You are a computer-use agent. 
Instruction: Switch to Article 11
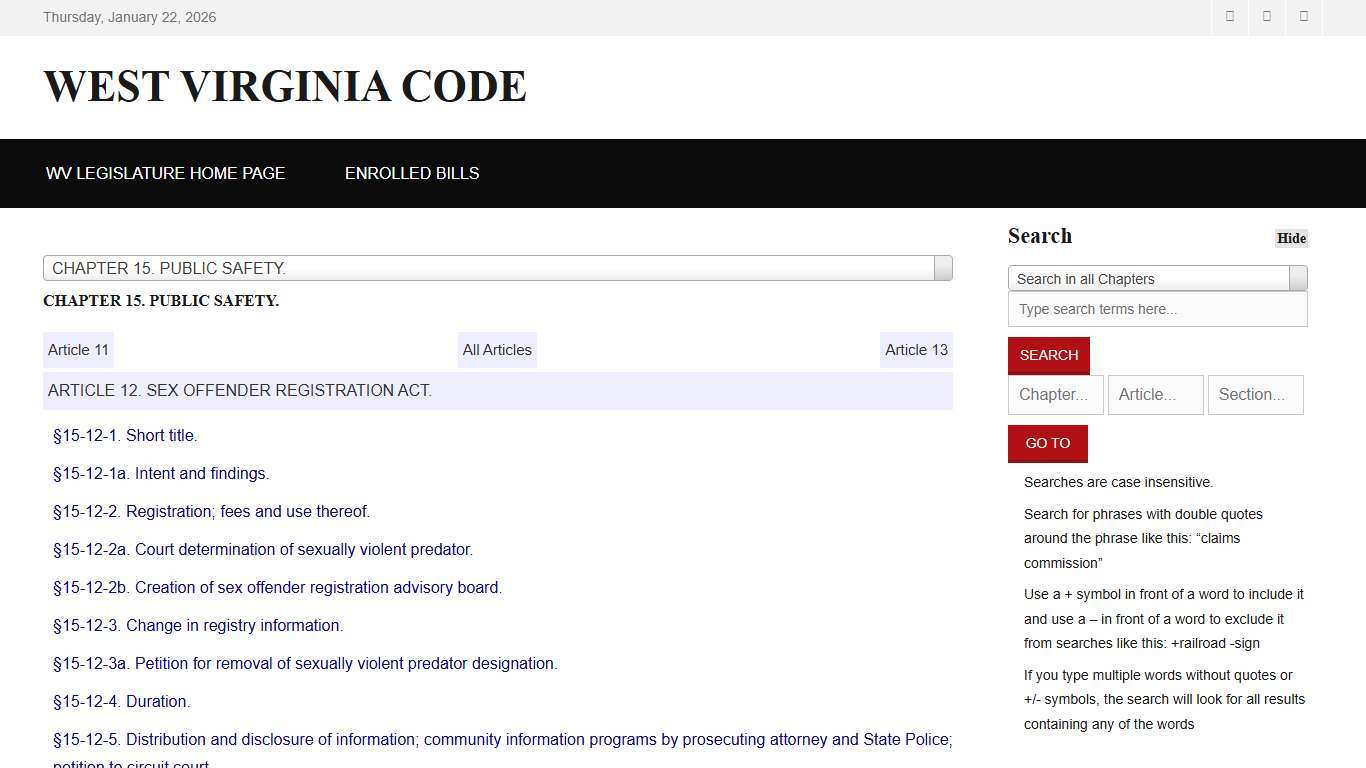78,350
